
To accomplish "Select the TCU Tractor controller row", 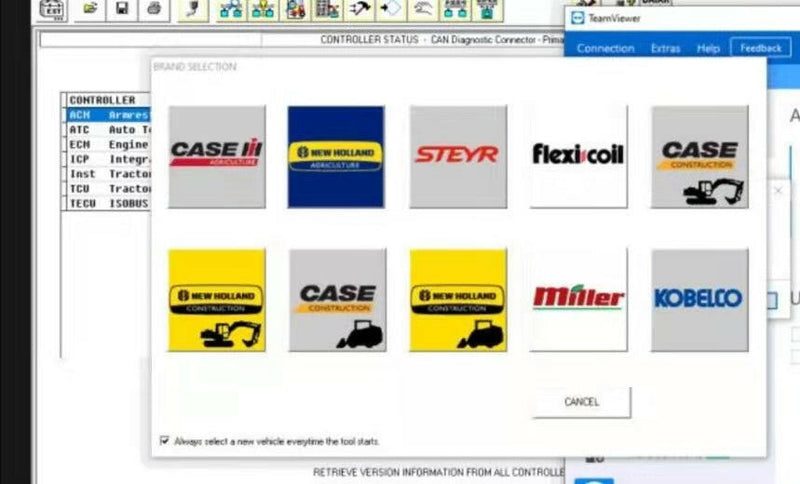I will (x=108, y=189).
